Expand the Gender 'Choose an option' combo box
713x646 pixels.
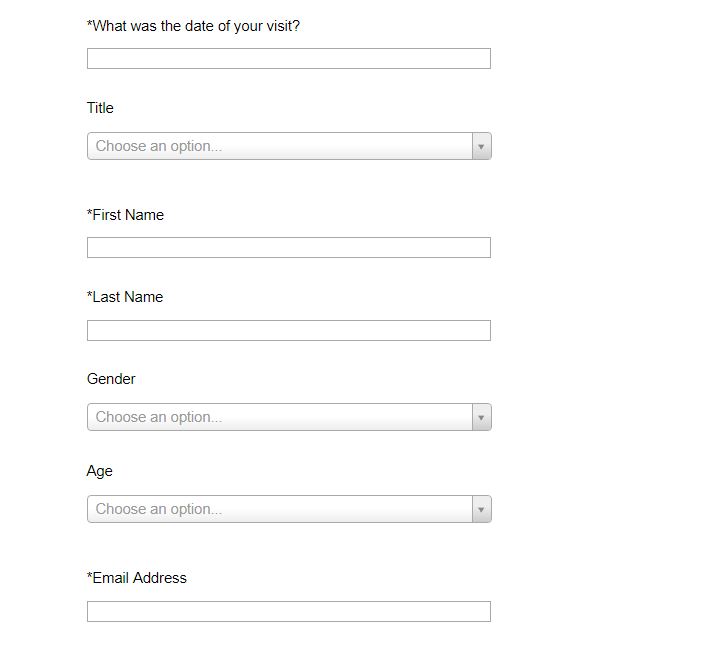point(280,417)
